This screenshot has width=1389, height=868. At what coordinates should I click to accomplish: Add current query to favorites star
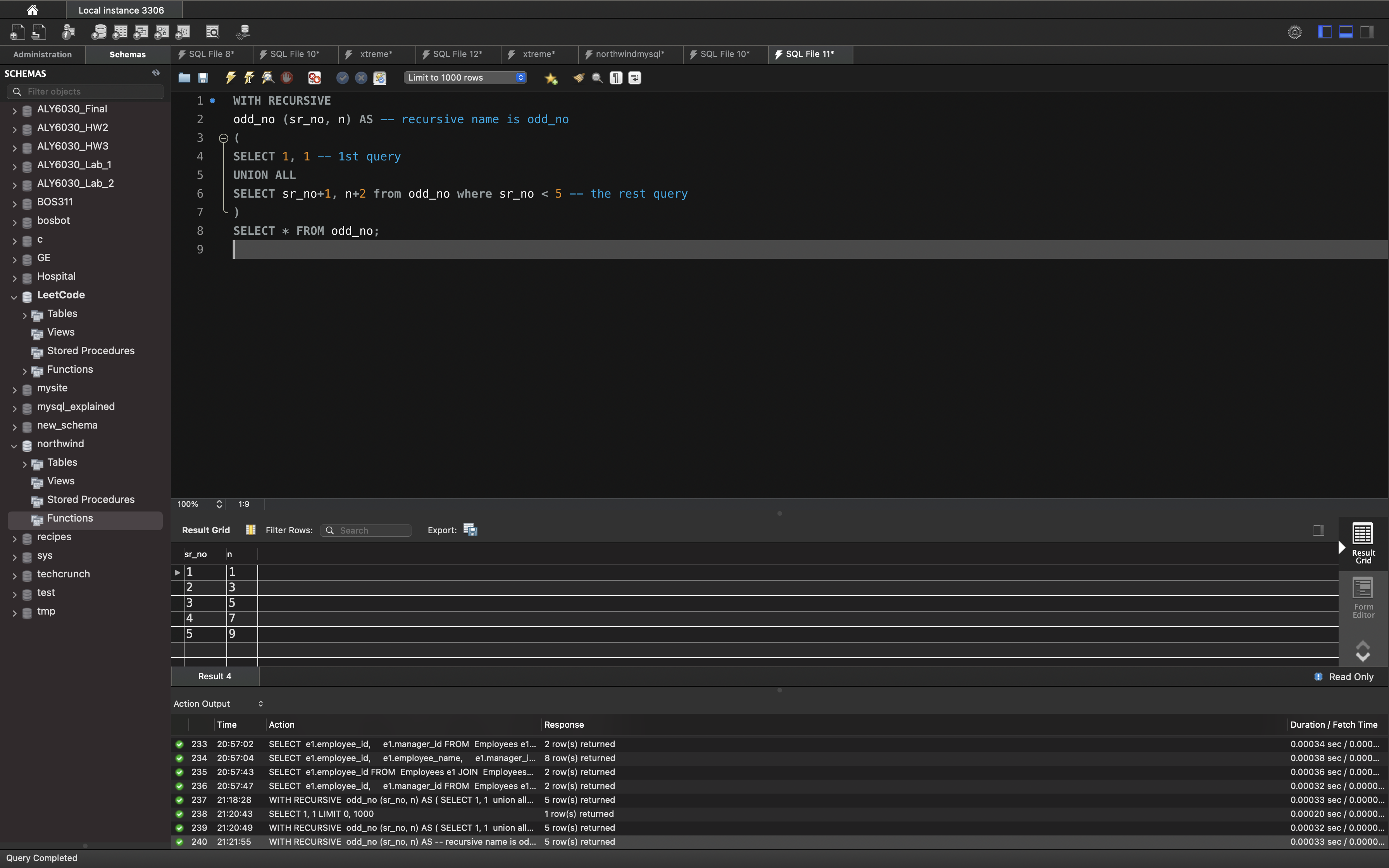(x=551, y=78)
